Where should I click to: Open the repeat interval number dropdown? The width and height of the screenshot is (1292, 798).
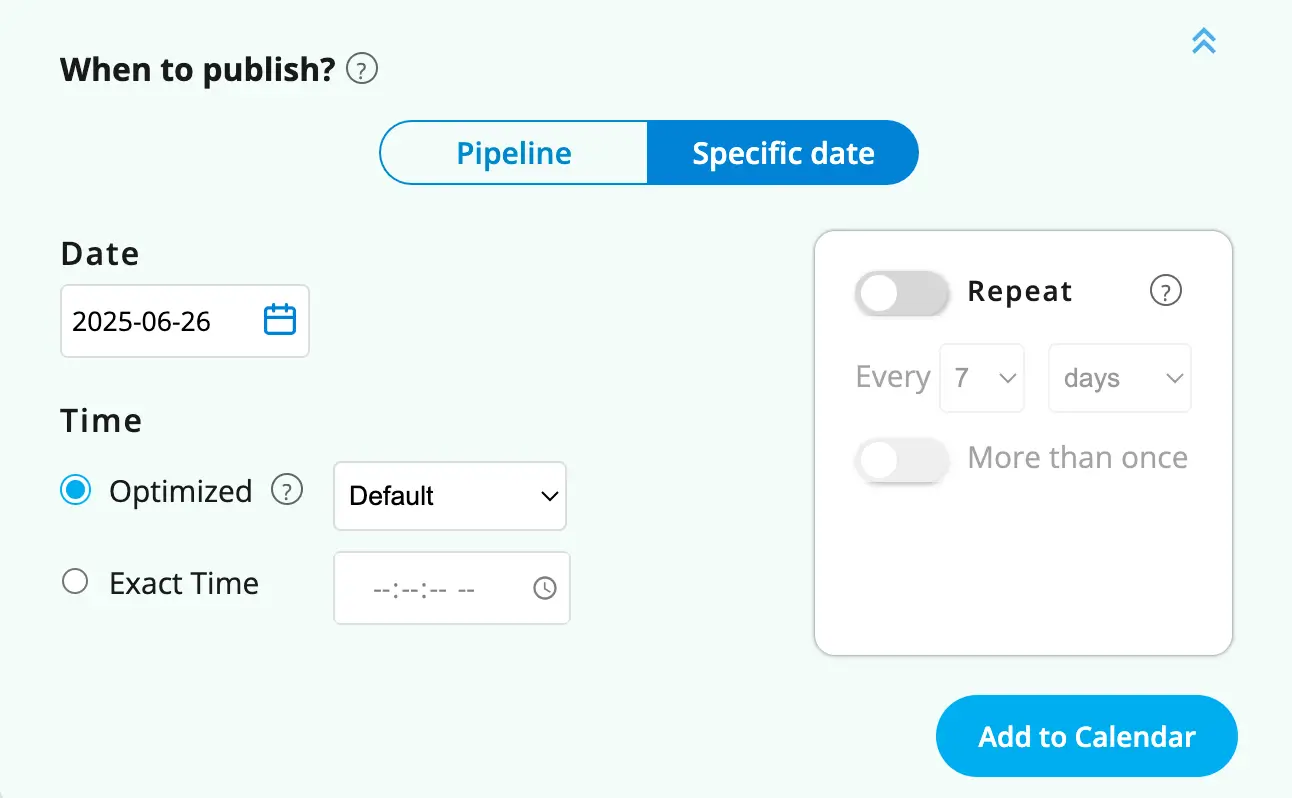[x=982, y=378]
